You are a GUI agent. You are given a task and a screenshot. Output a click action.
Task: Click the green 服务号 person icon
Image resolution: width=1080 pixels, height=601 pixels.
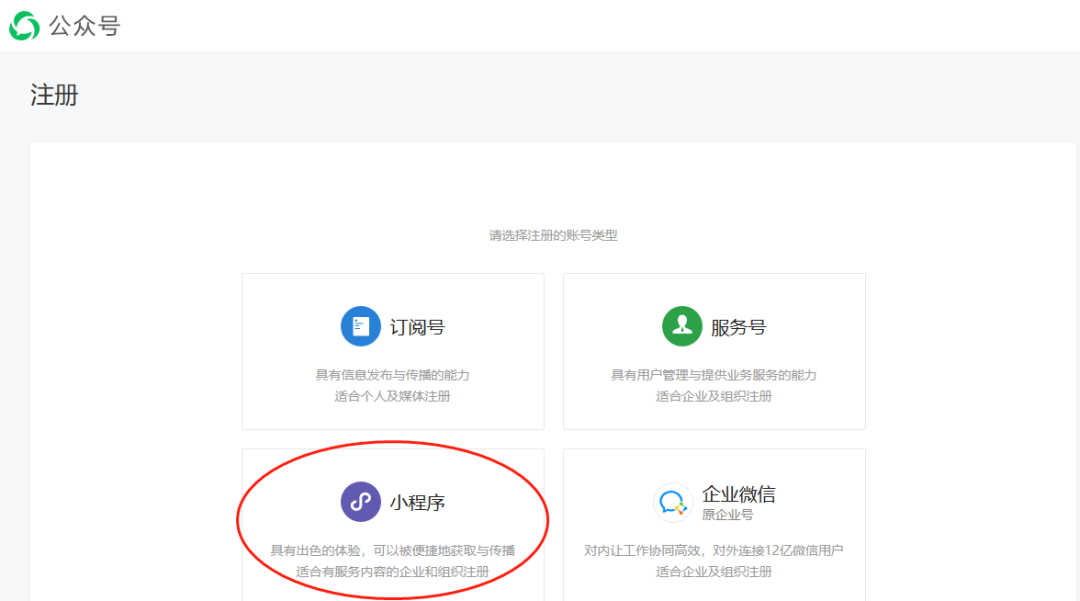682,326
